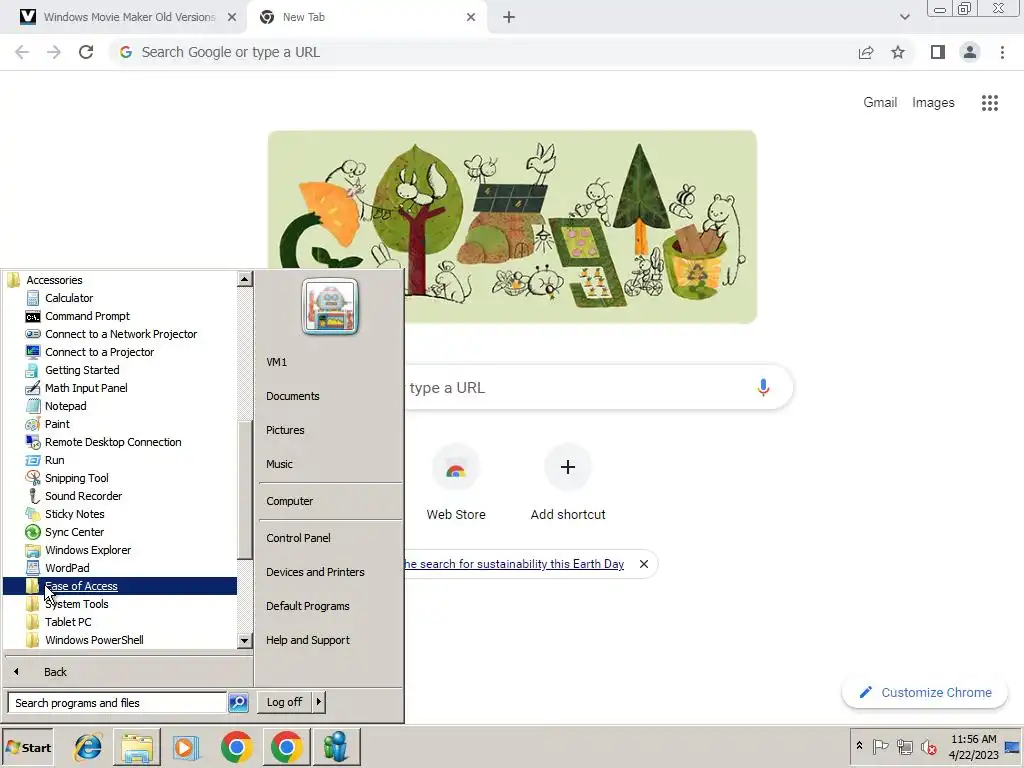
Task: Open Remote Desktop Connection
Action: coord(113,442)
